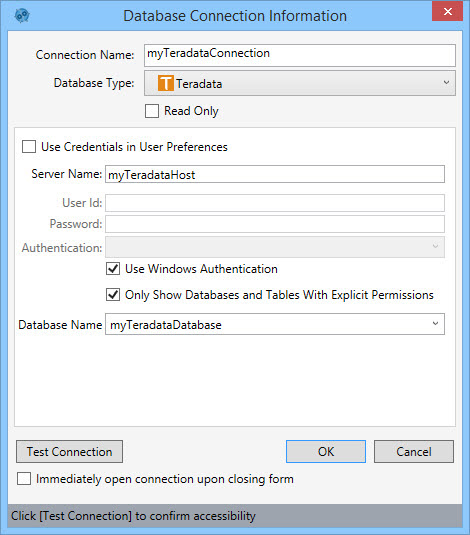Expand the Database Name combo box arrow
Screen dimensions: 470x535
click(435, 324)
